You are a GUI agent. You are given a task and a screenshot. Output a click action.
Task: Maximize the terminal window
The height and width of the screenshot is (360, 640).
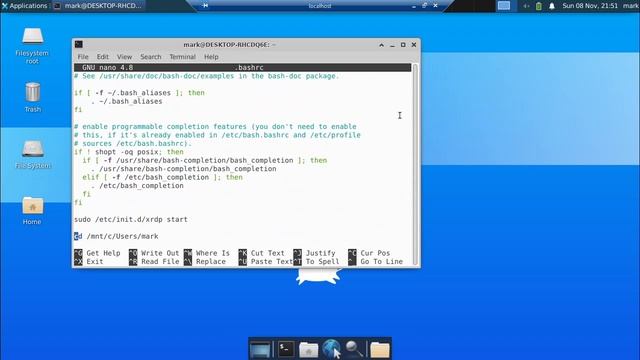403,45
